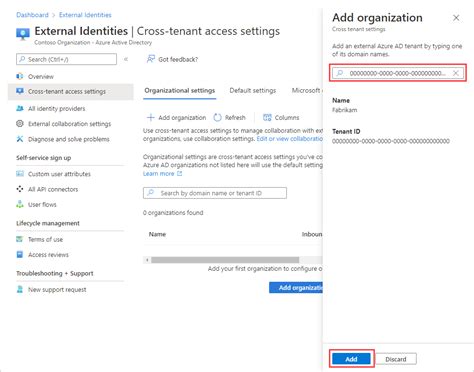This screenshot has width=474, height=372.
Task: Click the Discard button
Action: 396,359
